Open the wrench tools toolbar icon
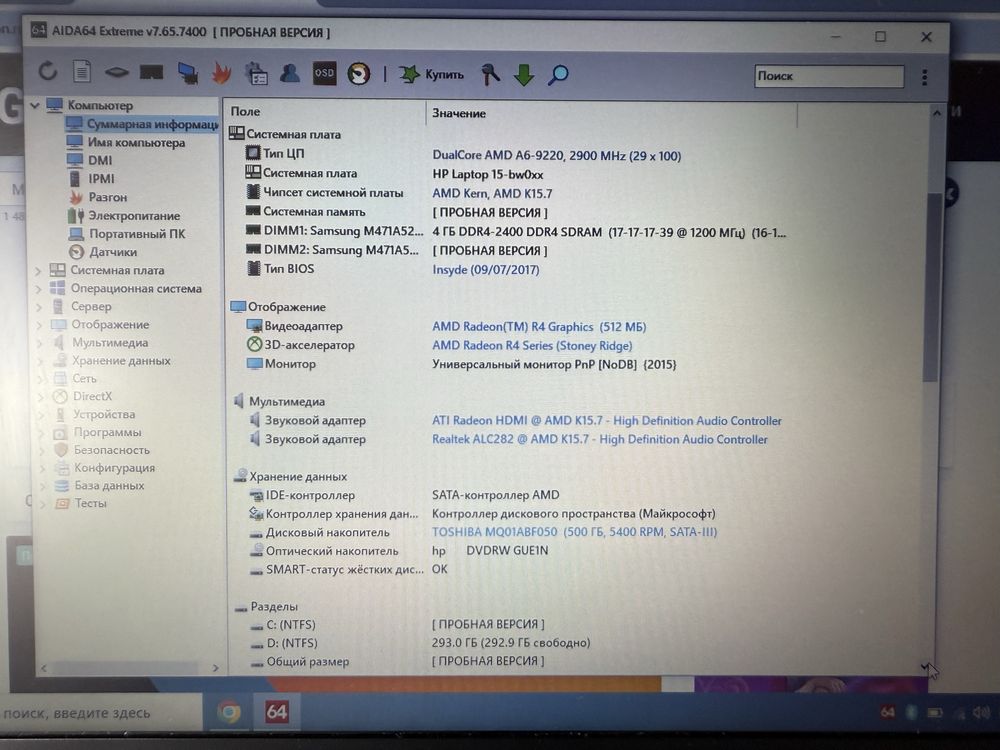The image size is (1000, 750). click(490, 75)
